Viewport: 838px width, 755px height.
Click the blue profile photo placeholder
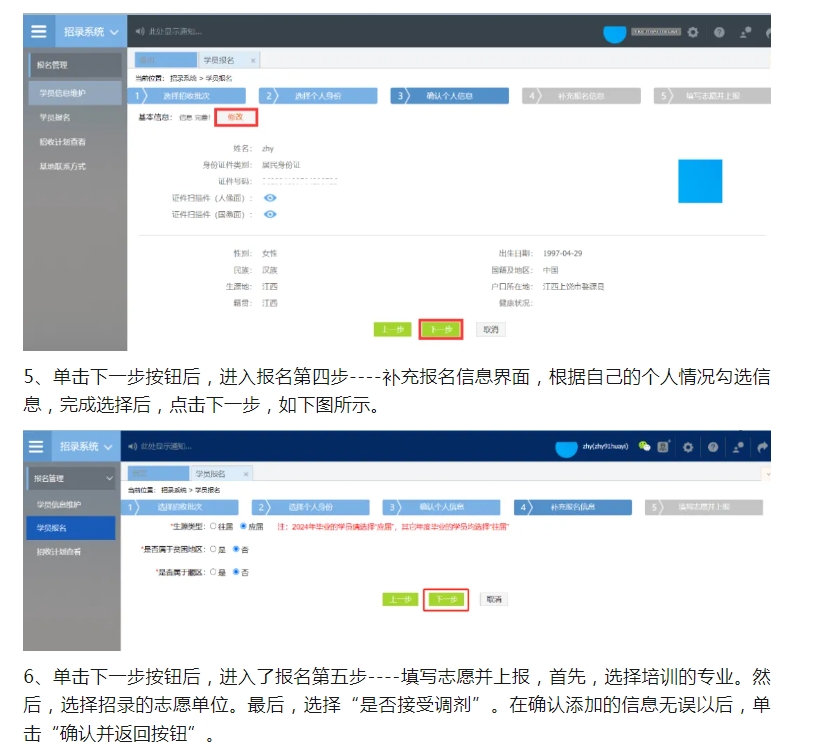pos(699,181)
